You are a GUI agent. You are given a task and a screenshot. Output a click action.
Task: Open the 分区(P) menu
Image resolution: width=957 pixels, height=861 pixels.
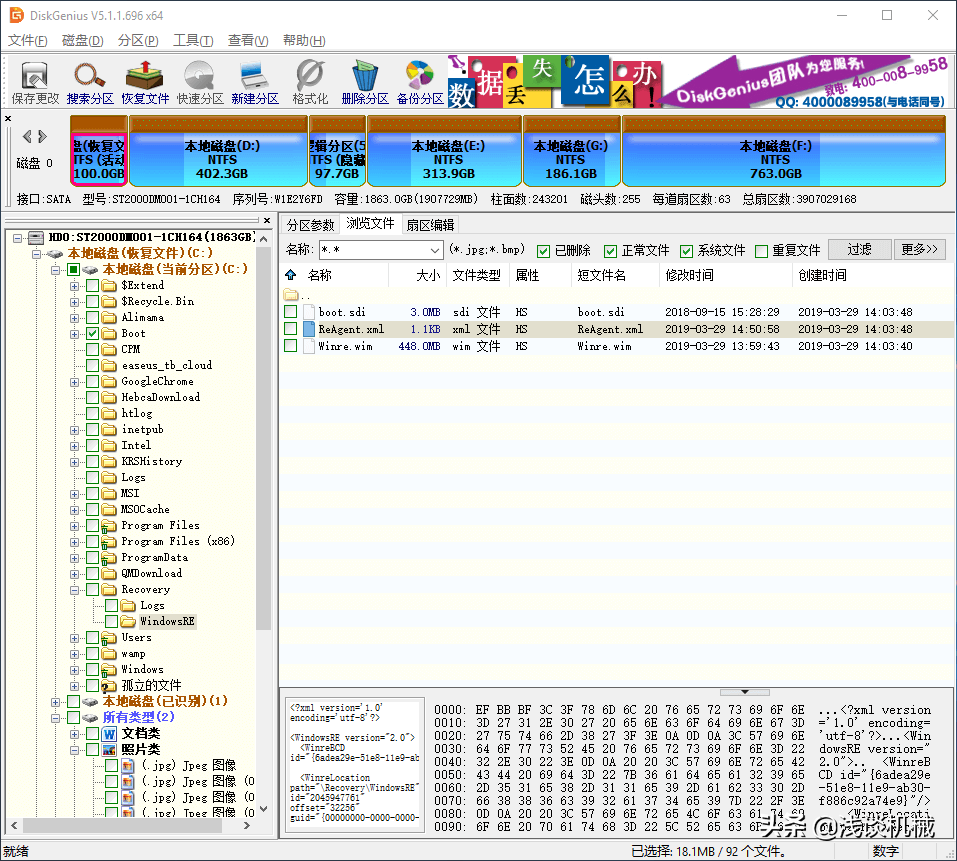[x=138, y=41]
